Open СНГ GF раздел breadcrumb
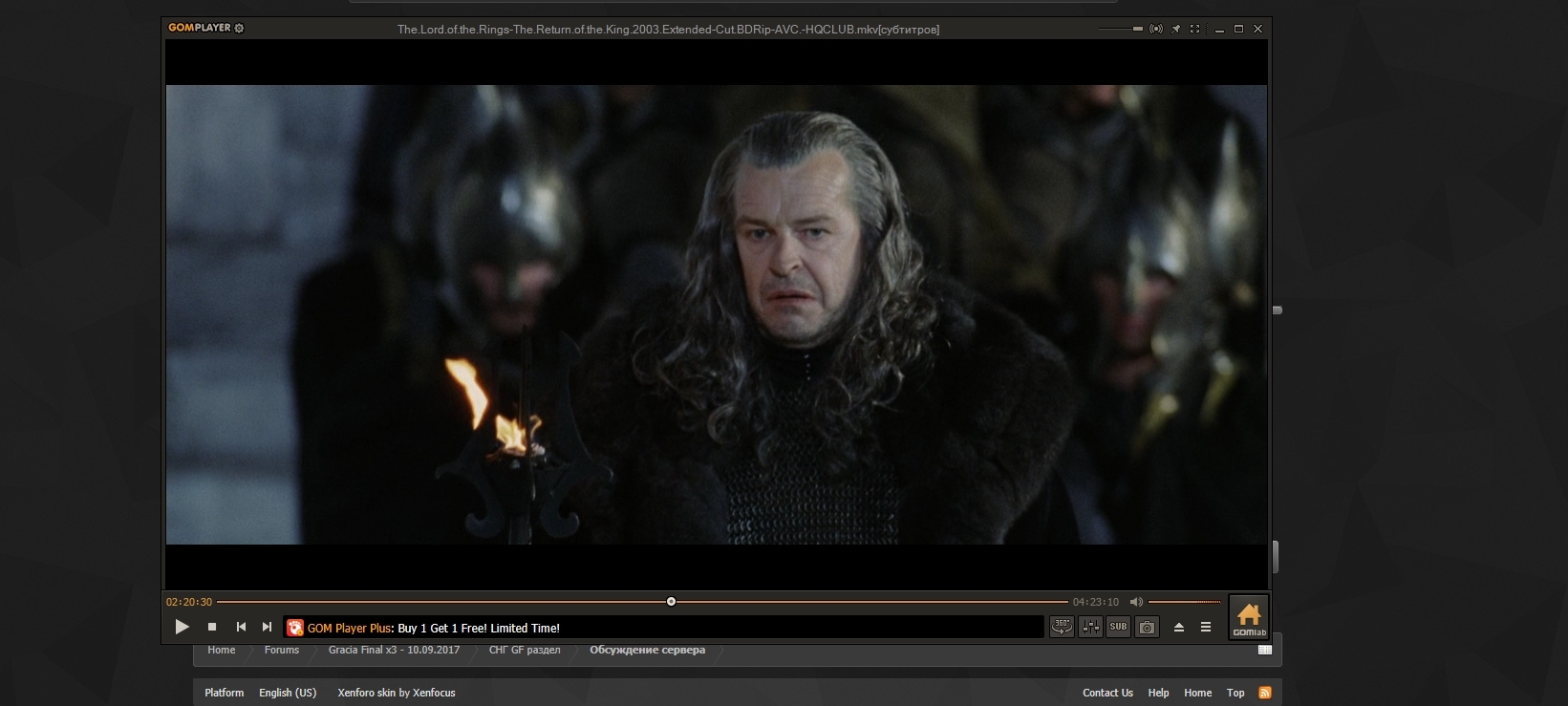This screenshot has height=706, width=1568. (x=525, y=650)
